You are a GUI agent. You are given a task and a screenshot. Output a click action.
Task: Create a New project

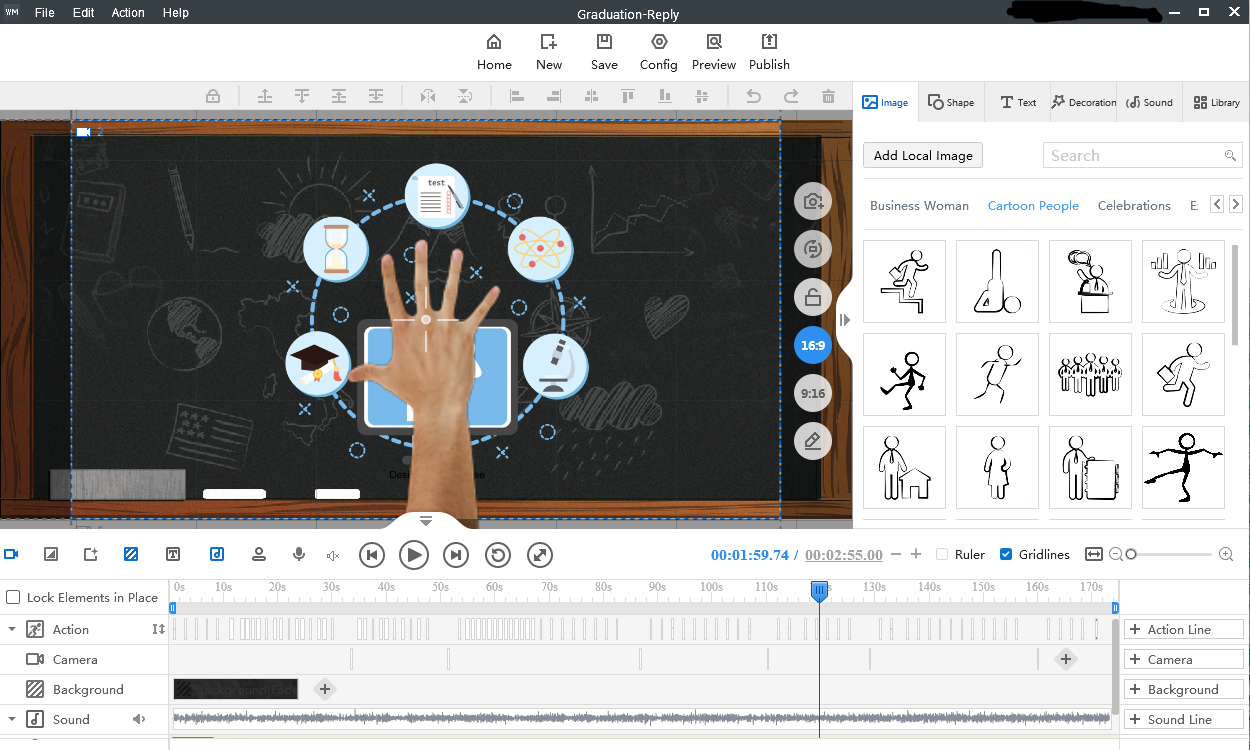tap(549, 52)
